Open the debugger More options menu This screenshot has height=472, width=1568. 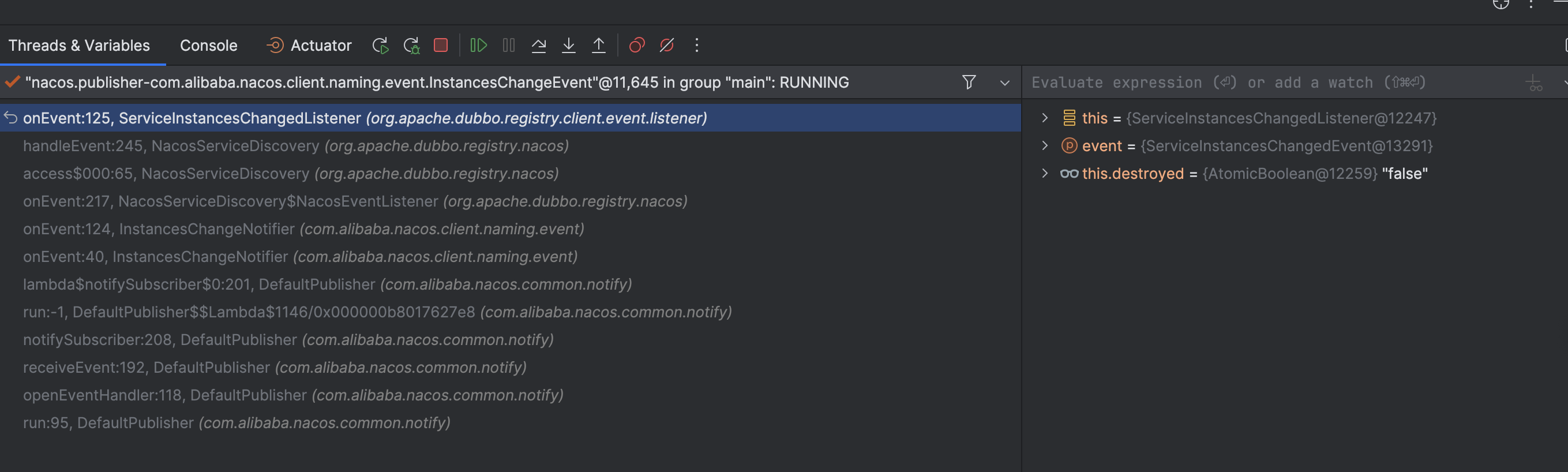pos(697,46)
